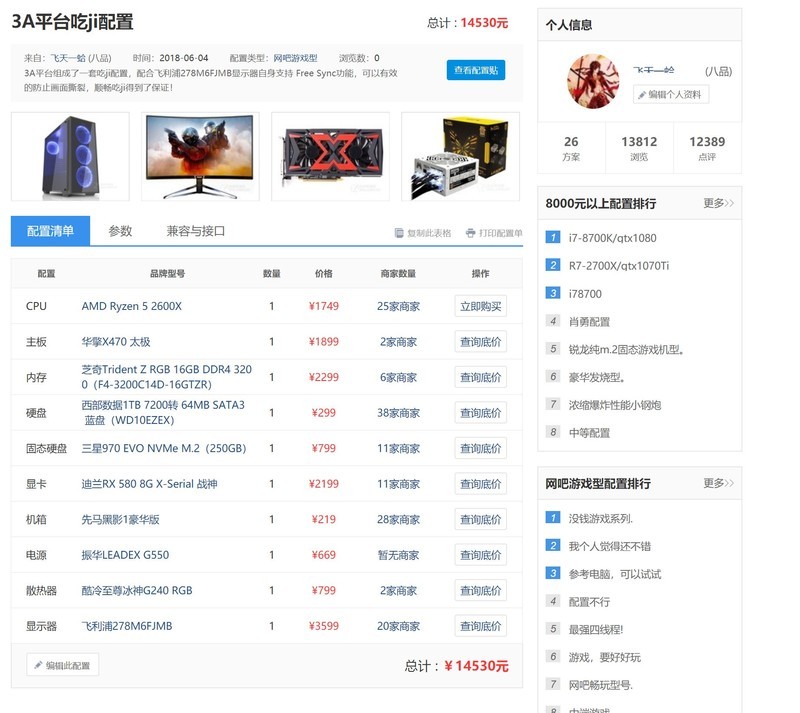Open ranking item 肖勇配置
800x713 pixels.
pyautogui.click(x=589, y=322)
